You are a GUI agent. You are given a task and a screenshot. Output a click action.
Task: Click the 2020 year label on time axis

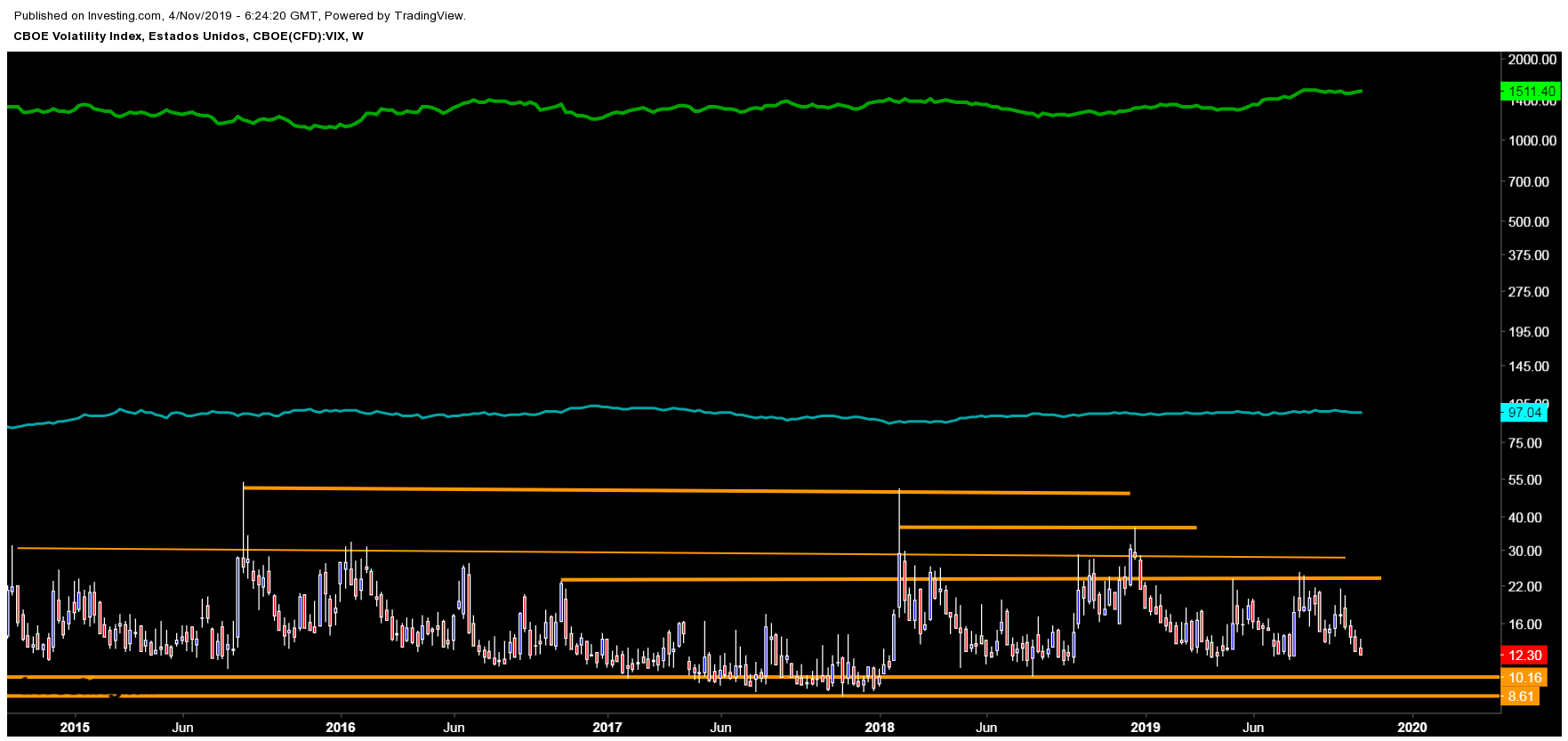click(x=1412, y=728)
